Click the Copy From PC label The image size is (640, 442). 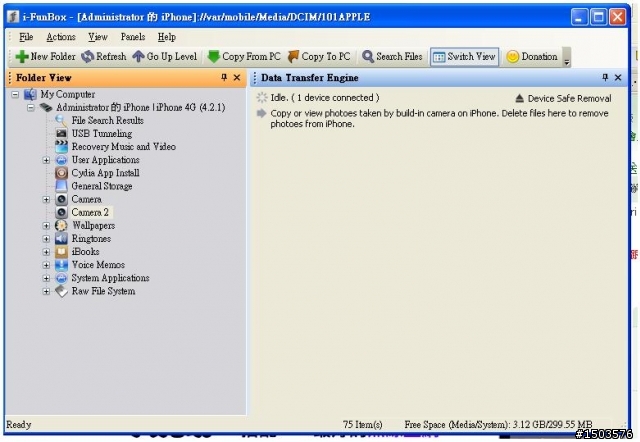[x=251, y=56]
